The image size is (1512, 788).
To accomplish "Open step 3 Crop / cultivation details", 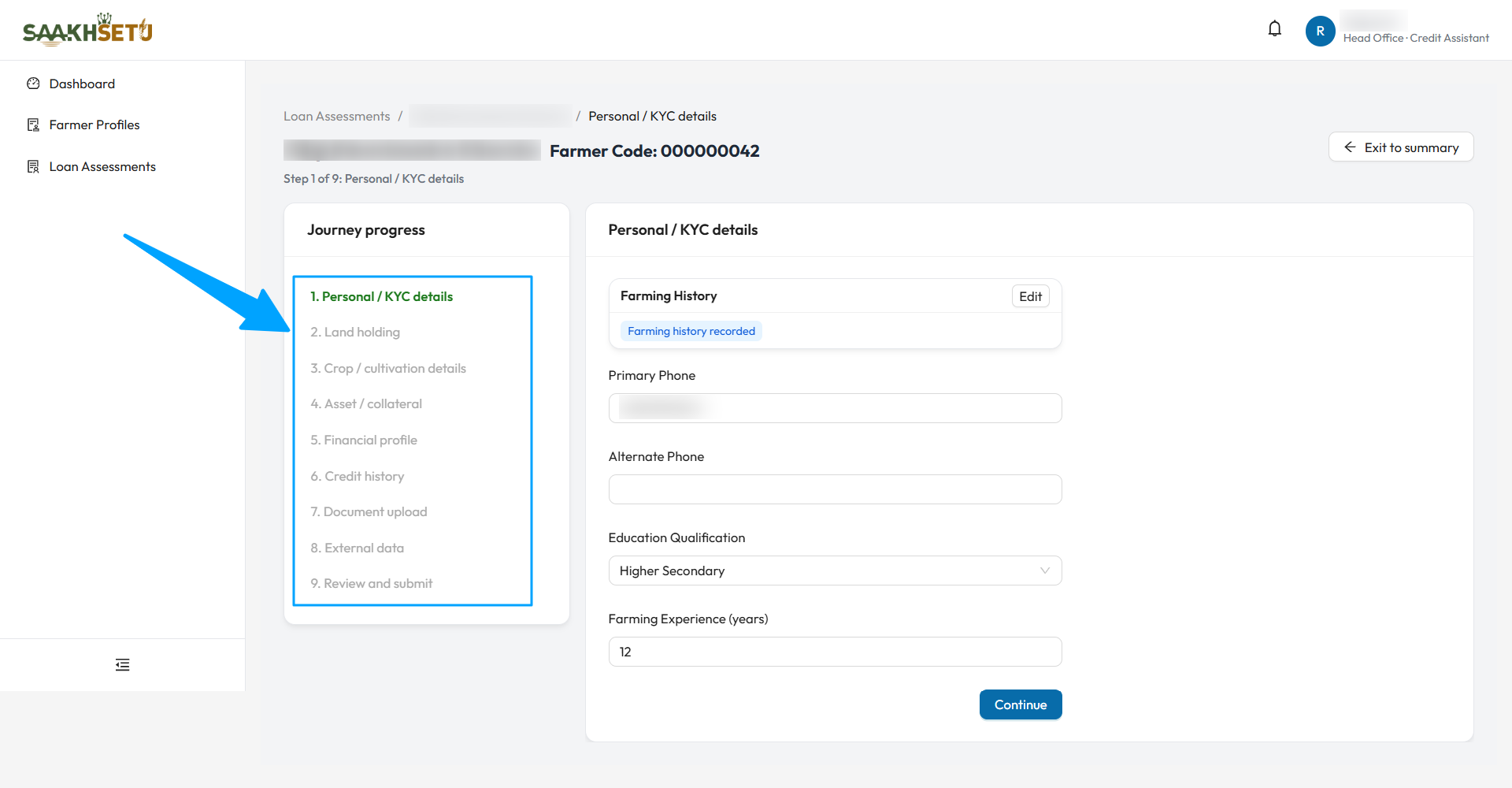I will pyautogui.click(x=388, y=368).
